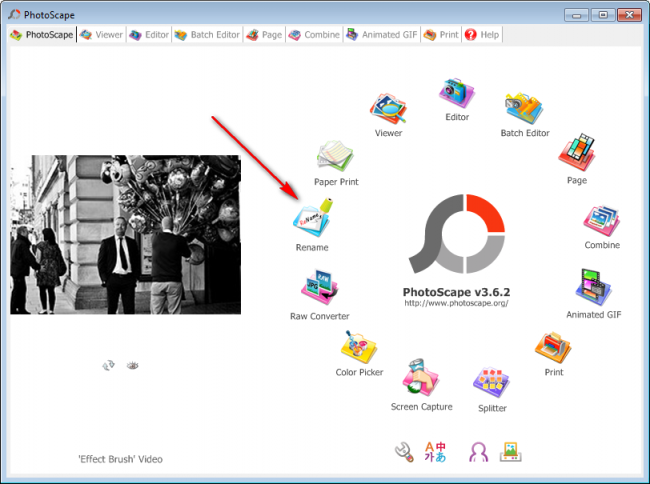
Task: Open the photoscape.org website link
Action: [456, 303]
